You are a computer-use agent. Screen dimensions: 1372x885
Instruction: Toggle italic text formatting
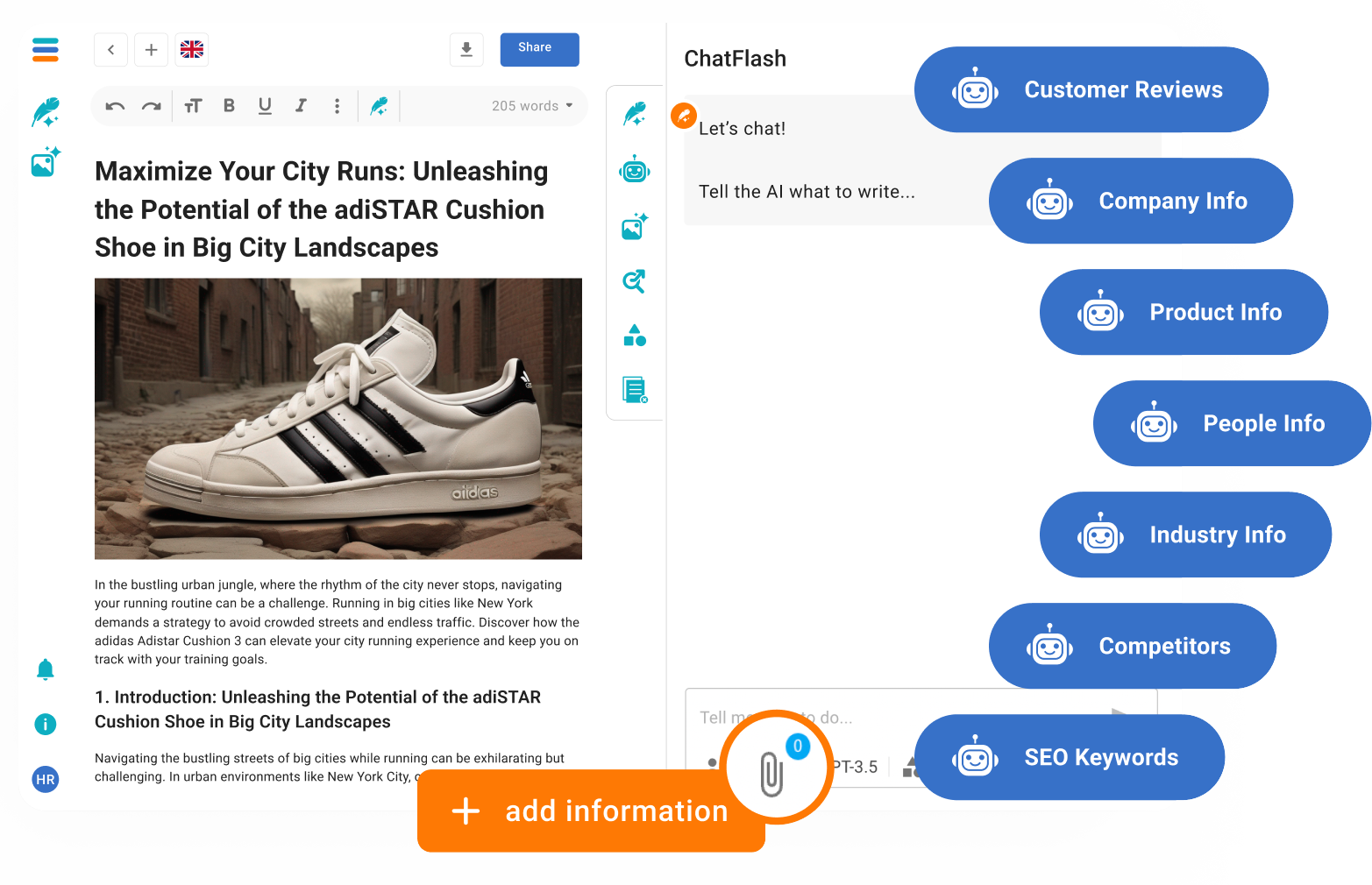[301, 106]
